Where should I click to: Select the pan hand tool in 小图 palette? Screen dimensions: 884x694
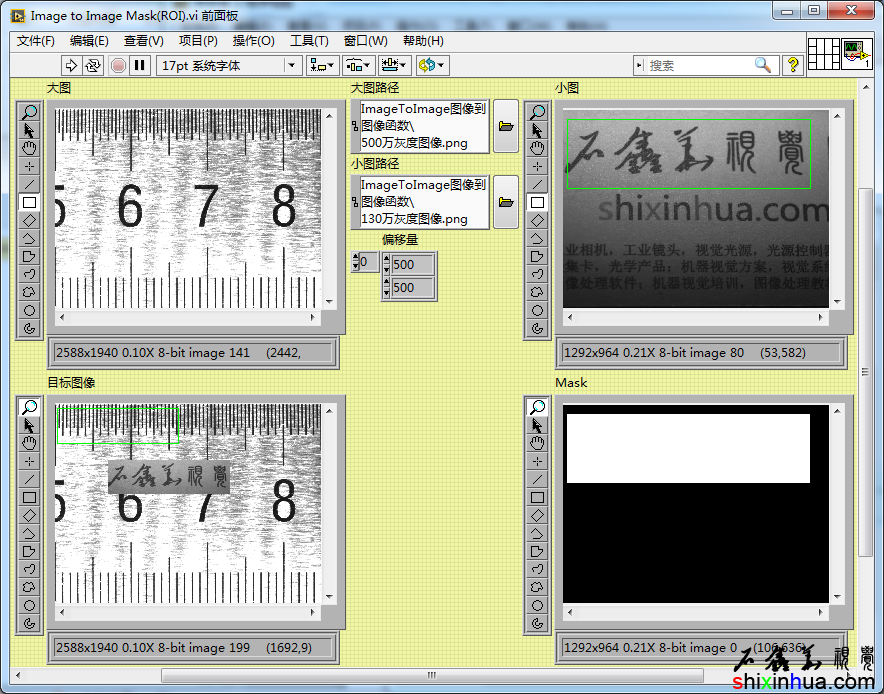point(538,148)
